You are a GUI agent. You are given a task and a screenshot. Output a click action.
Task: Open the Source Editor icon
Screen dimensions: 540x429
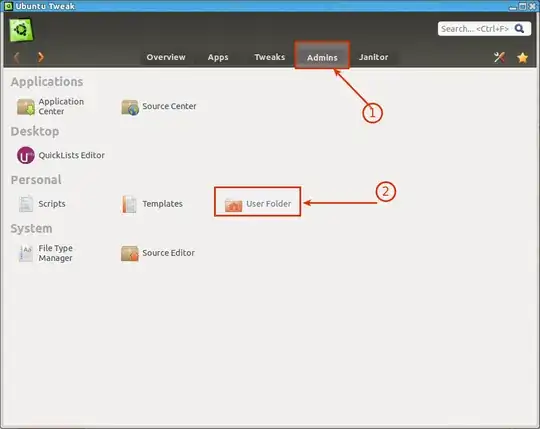[130, 253]
